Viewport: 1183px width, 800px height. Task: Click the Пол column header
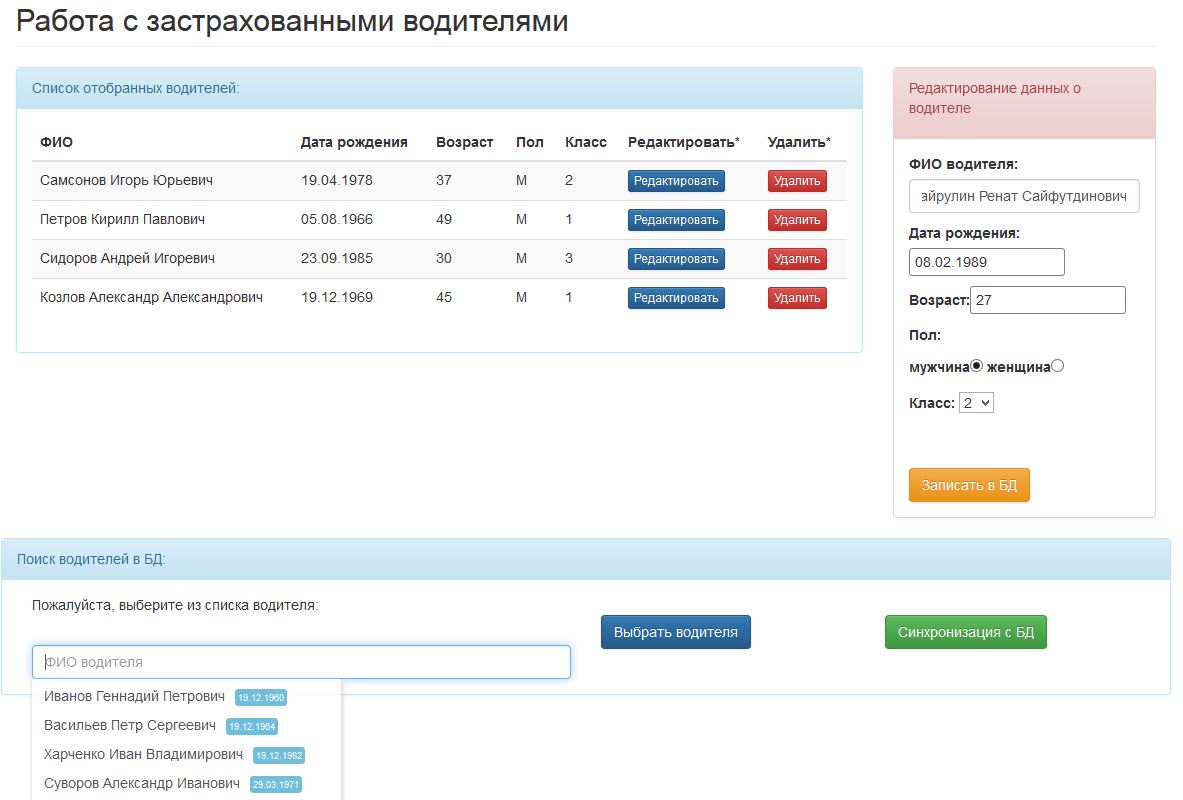click(530, 142)
